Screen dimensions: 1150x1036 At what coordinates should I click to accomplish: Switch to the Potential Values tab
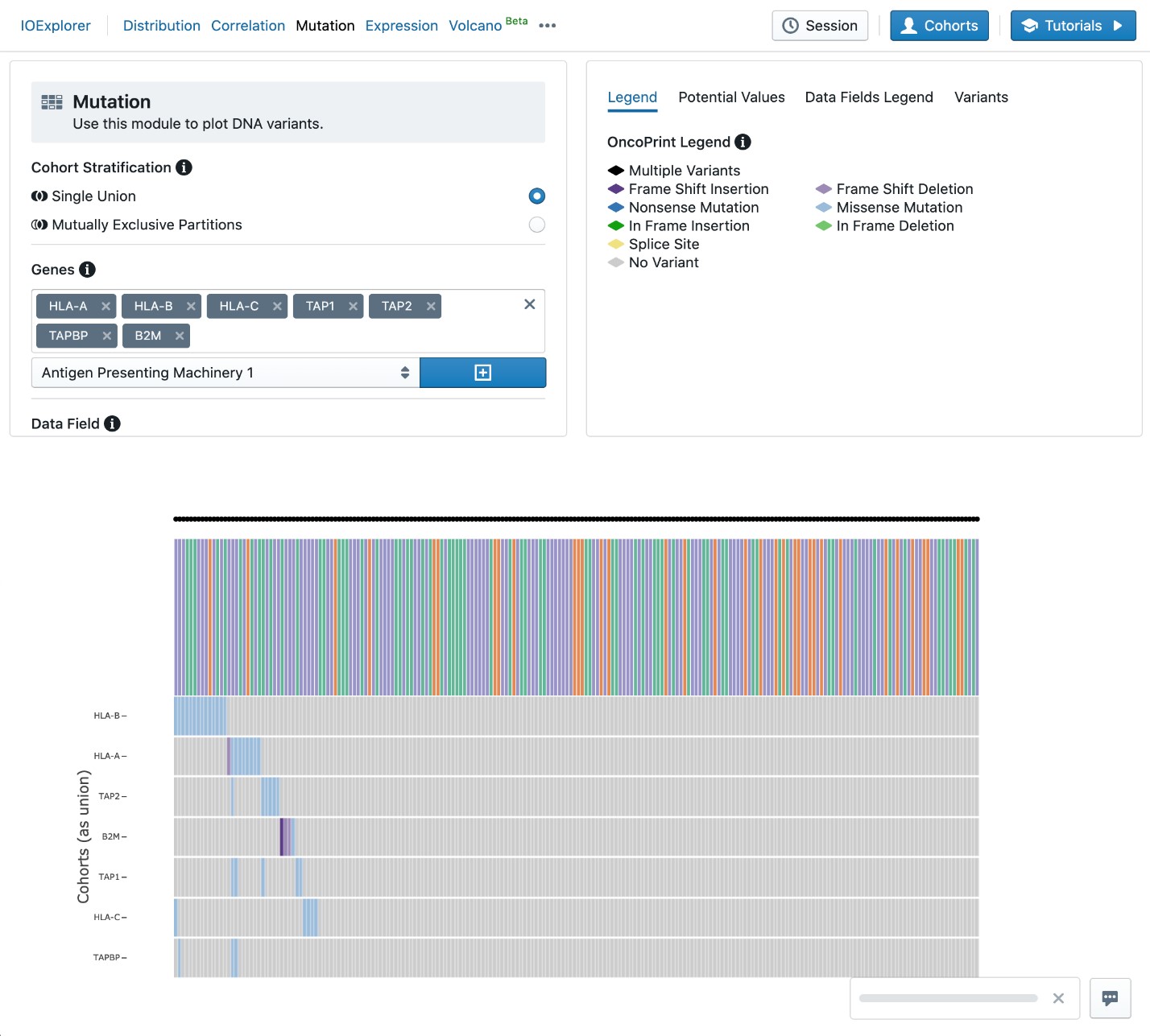731,97
